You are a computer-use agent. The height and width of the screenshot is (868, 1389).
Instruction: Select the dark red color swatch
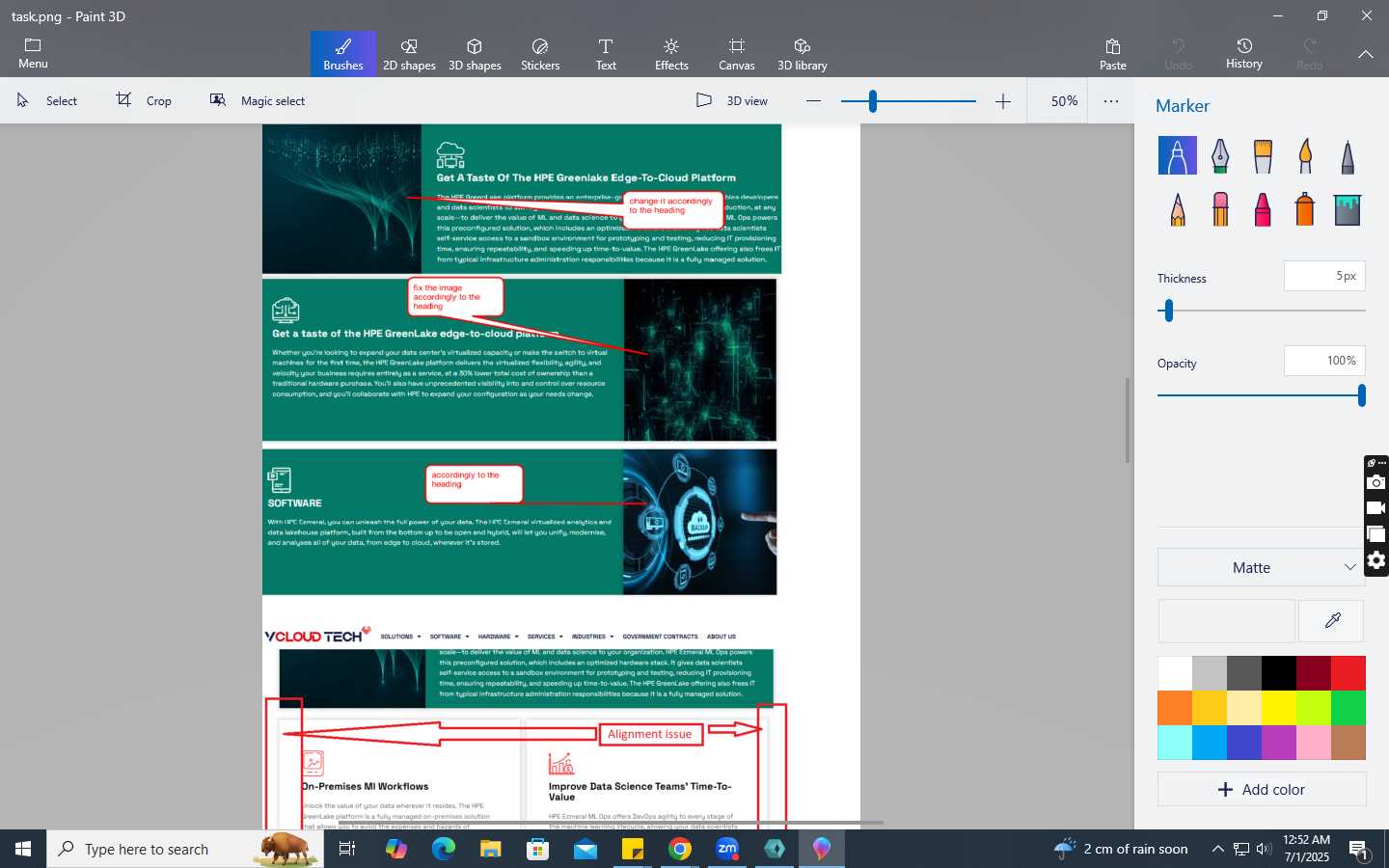[x=1314, y=673]
